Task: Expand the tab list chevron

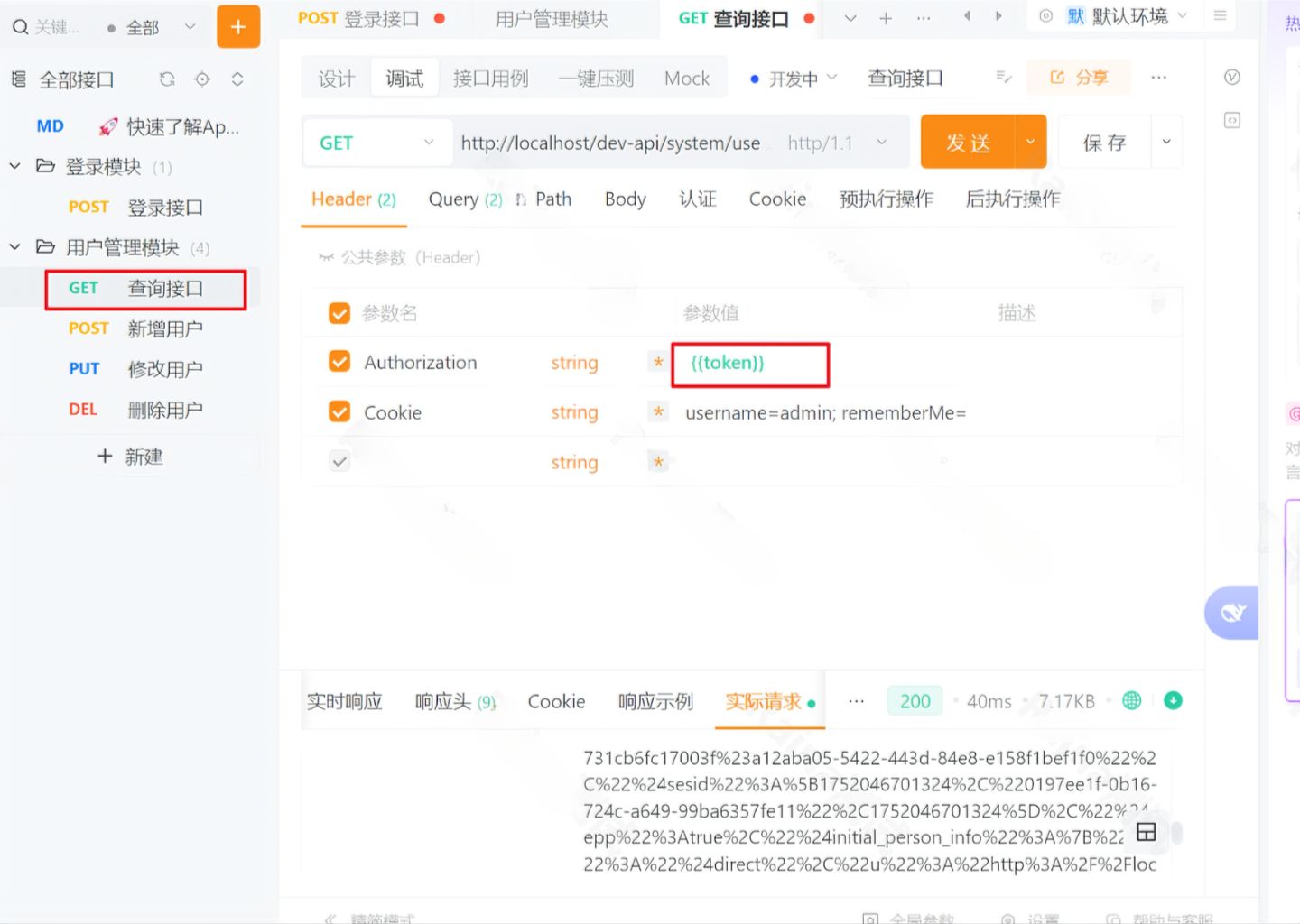Action: [850, 18]
